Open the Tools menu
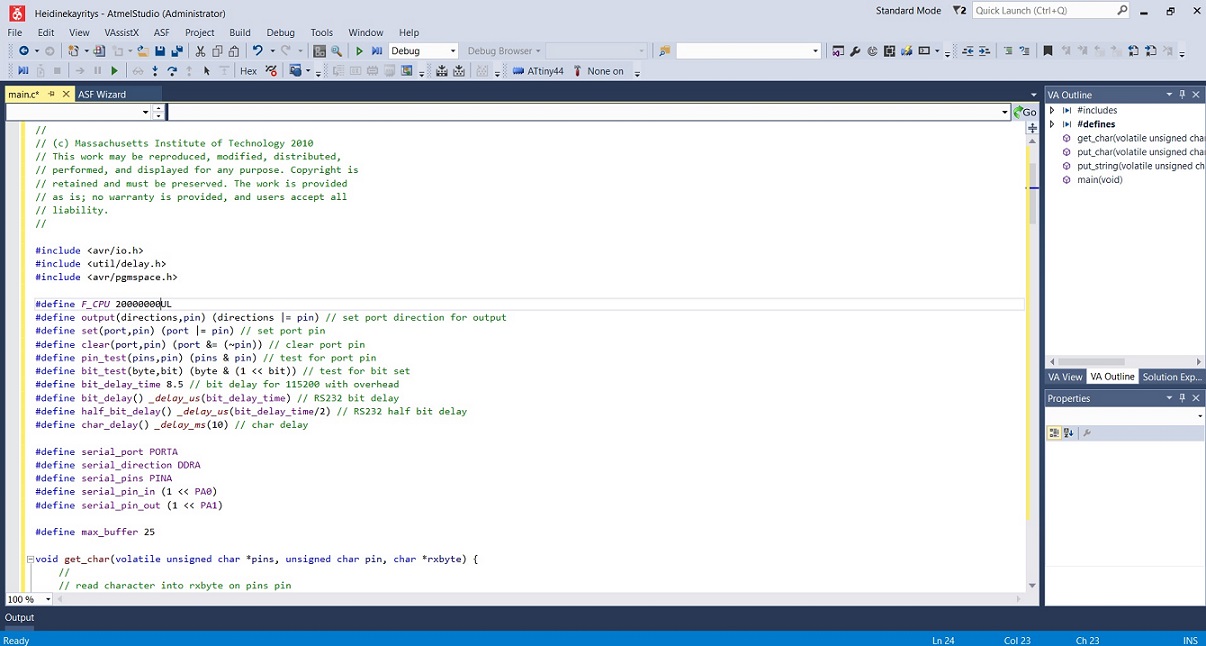 tap(322, 33)
